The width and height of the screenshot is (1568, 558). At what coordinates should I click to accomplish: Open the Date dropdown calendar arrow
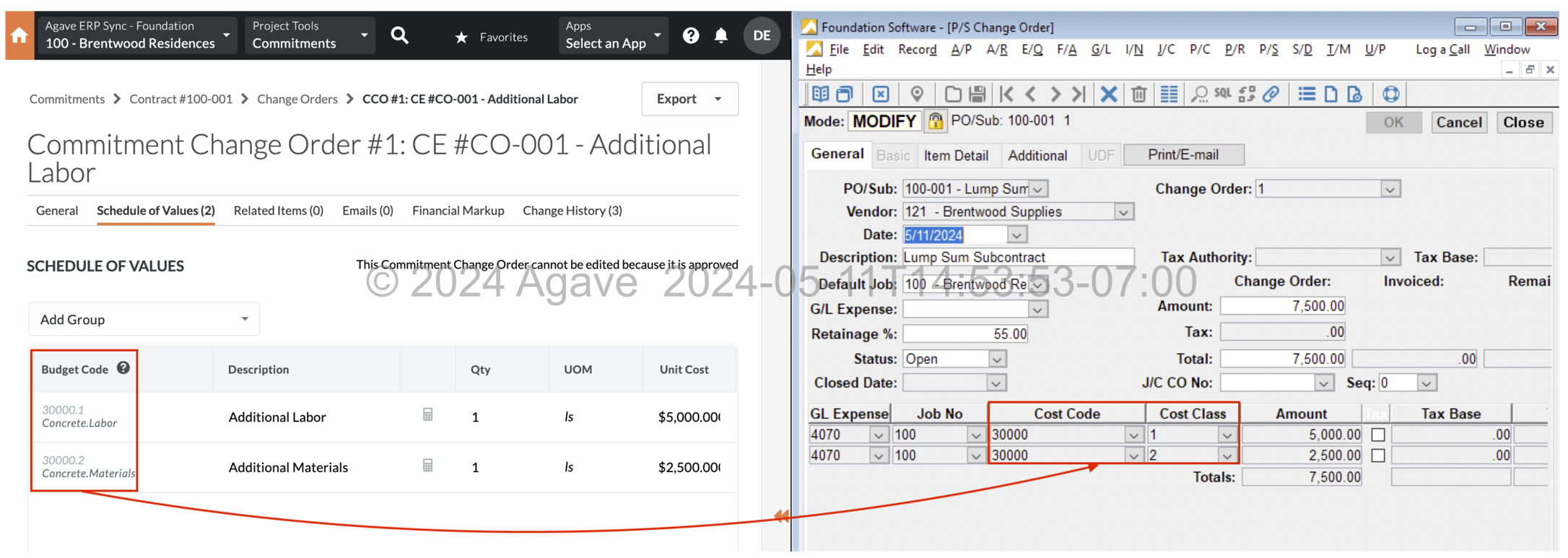pyautogui.click(x=1016, y=235)
